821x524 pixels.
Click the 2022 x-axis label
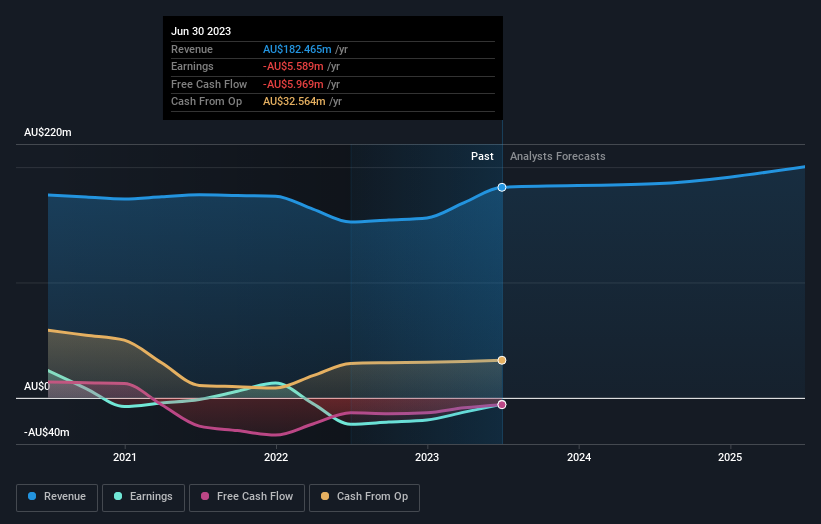(x=276, y=458)
